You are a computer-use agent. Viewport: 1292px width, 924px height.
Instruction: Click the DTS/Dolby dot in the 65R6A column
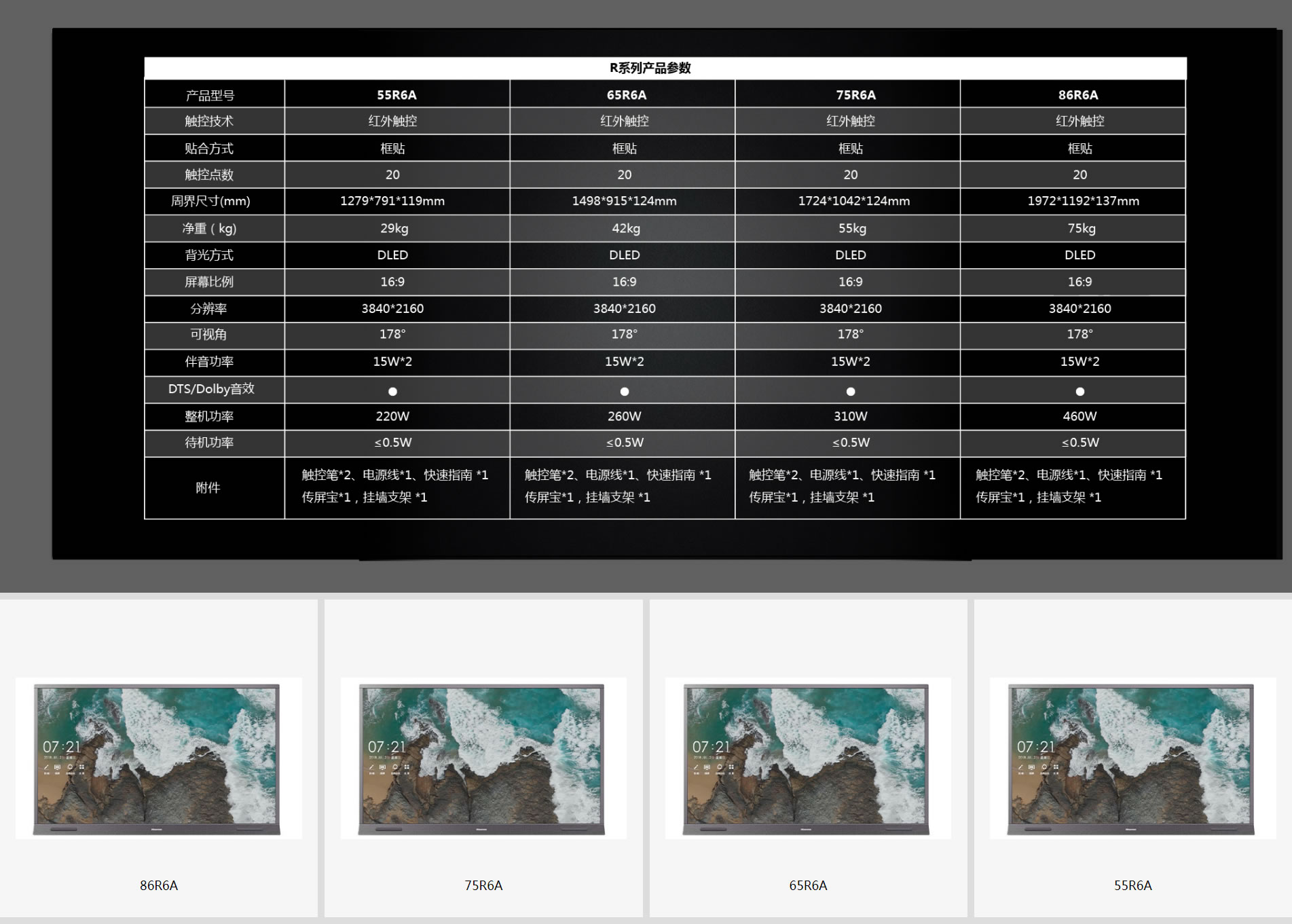[625, 391]
